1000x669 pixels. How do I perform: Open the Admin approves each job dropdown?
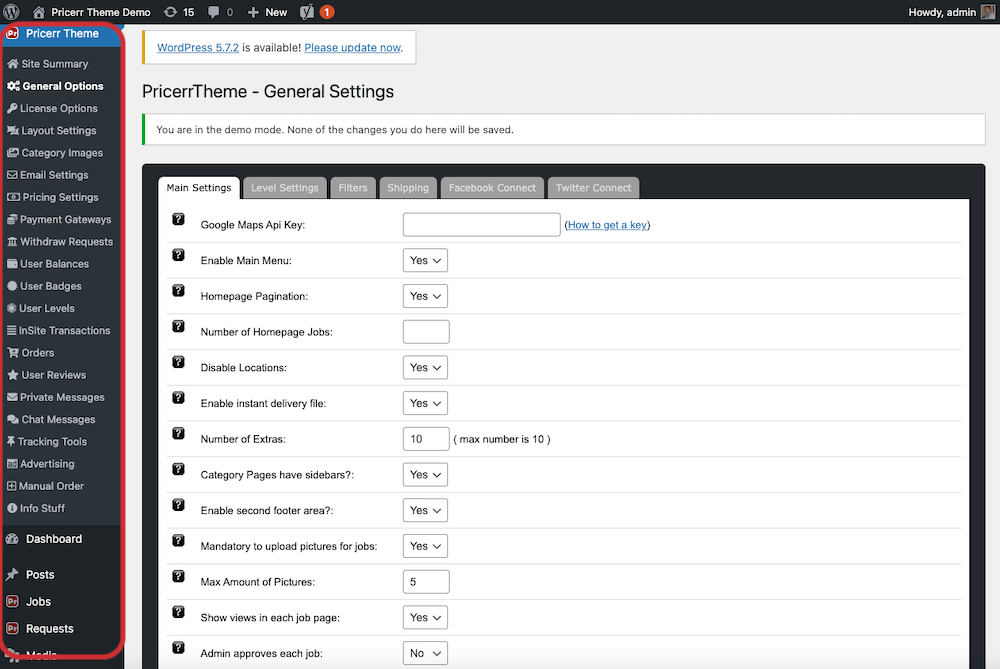coord(425,653)
